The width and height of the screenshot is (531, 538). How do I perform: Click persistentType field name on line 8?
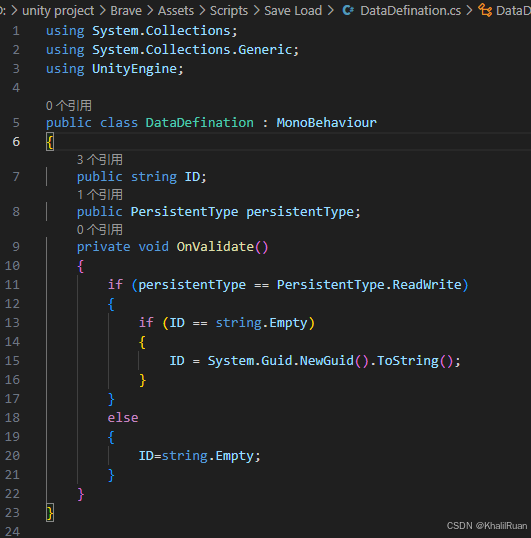(300, 212)
